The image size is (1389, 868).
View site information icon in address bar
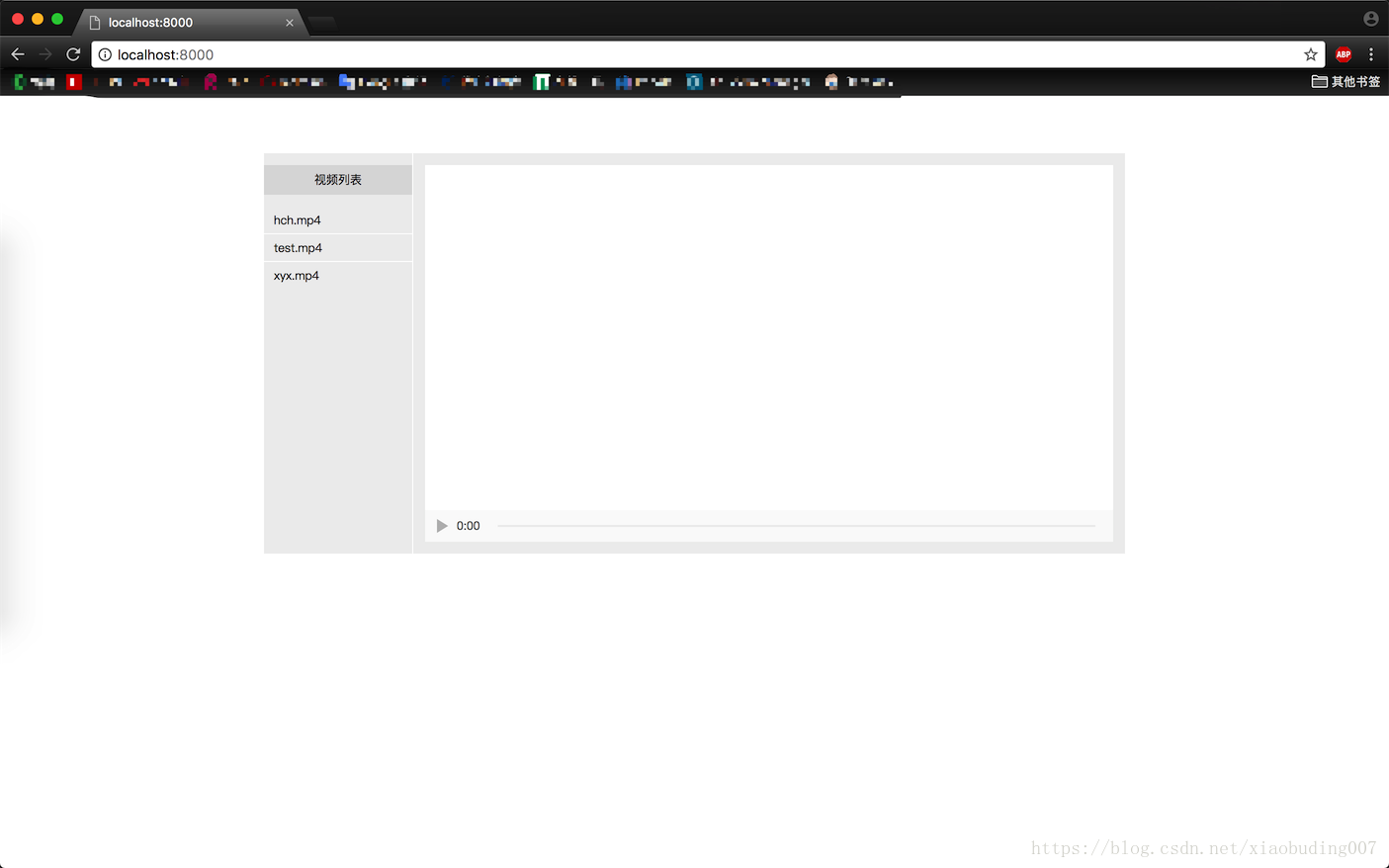[105, 54]
